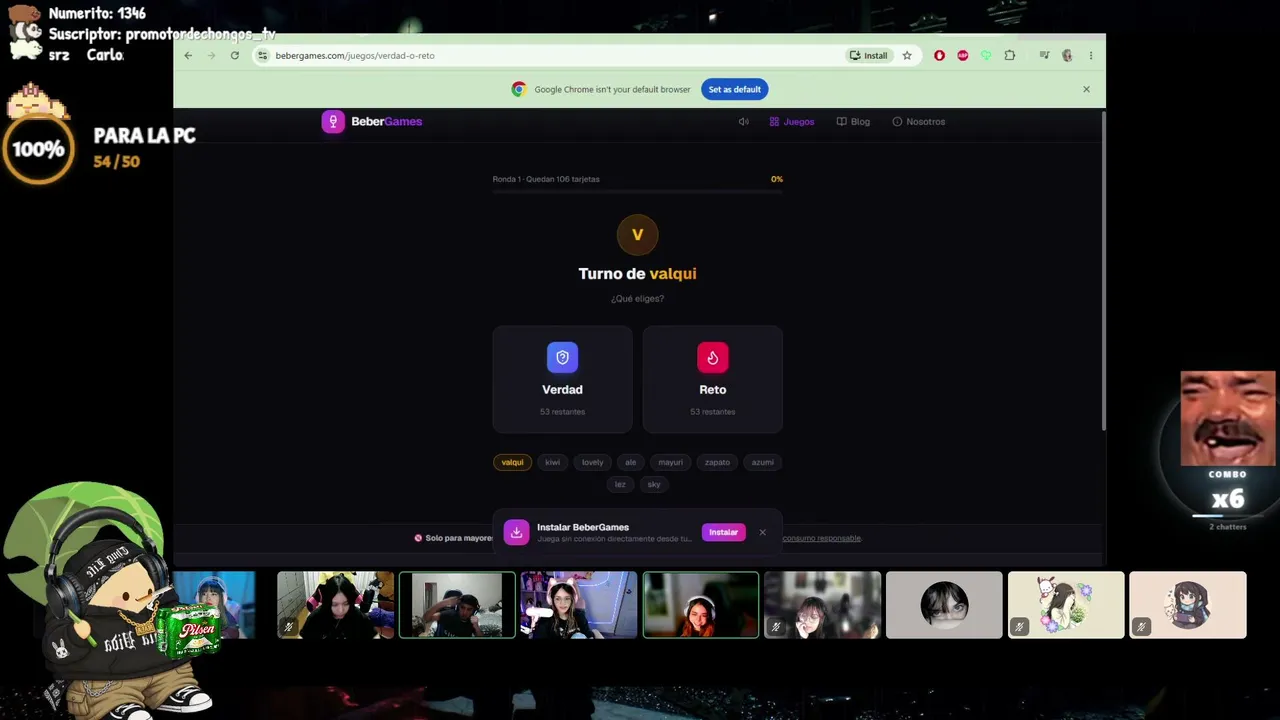The width and height of the screenshot is (1280, 720).
Task: Bookmark this page with the star icon
Action: 907,56
